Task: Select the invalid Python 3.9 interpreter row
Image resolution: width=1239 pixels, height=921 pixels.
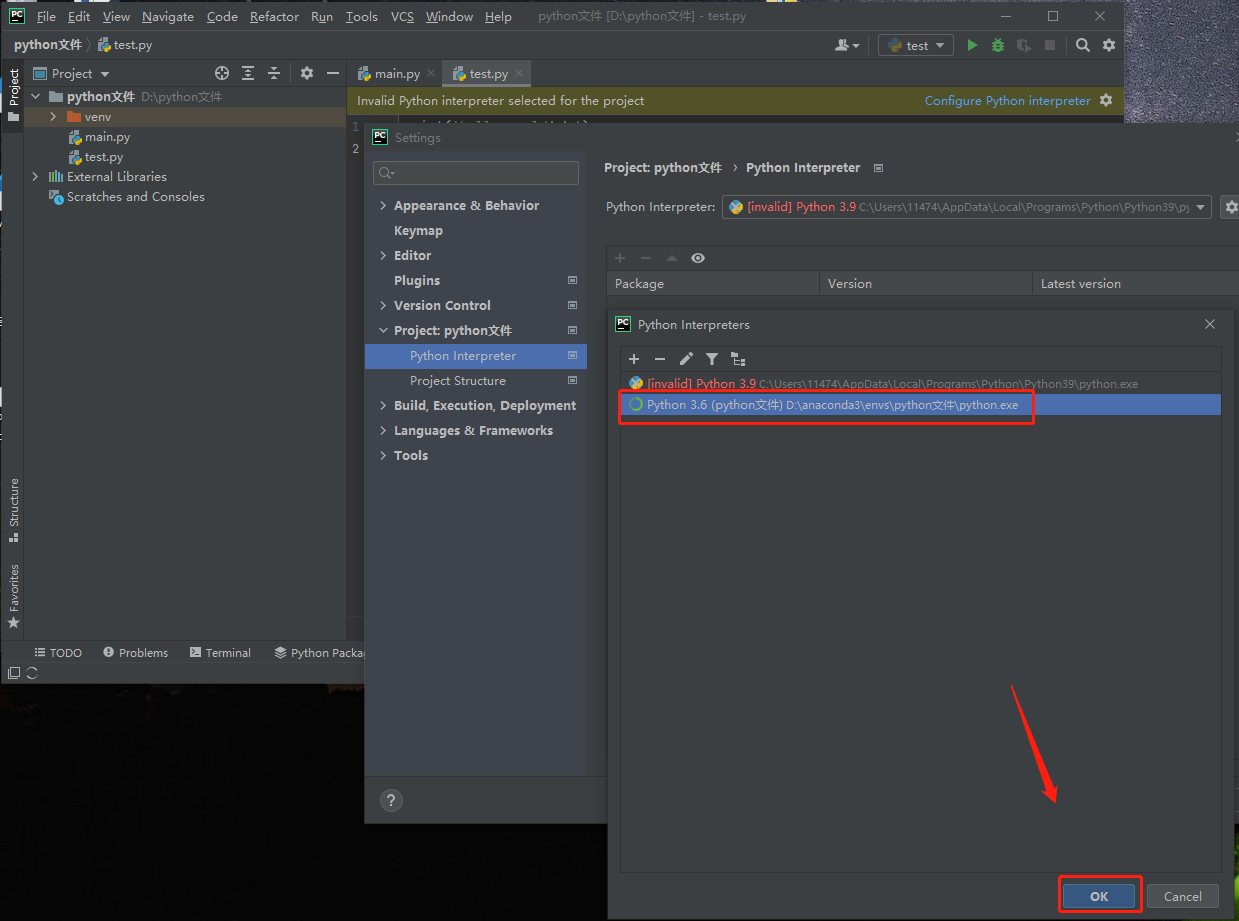Action: tap(920, 383)
